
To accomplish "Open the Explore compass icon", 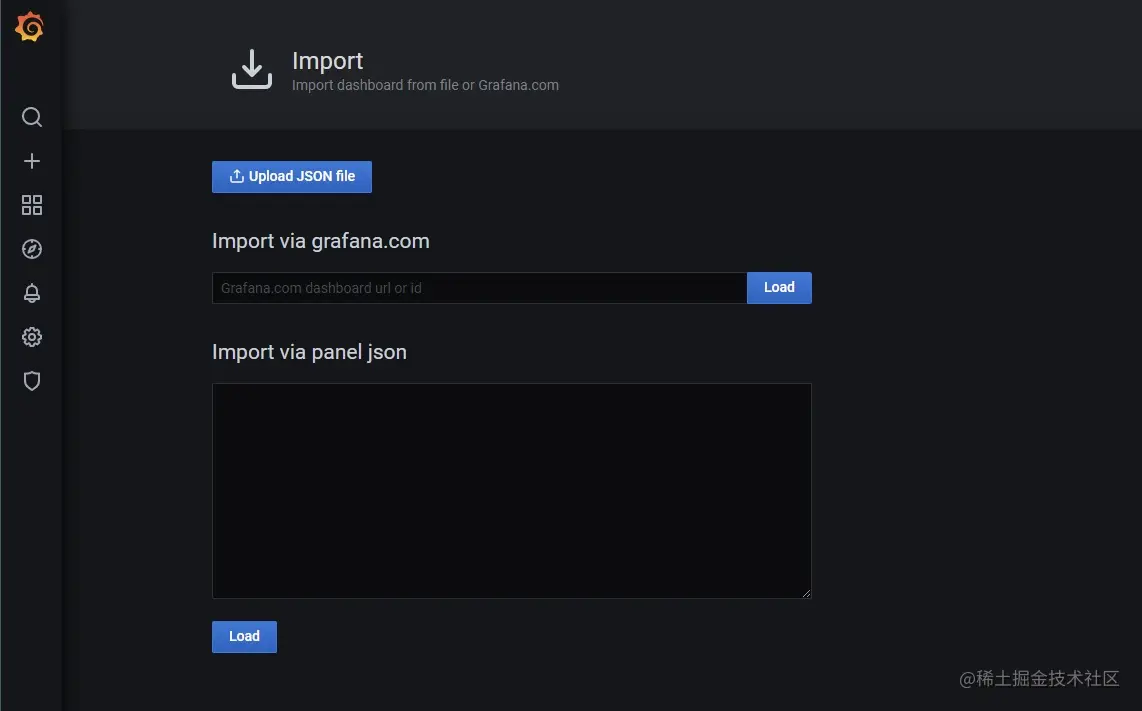I will click(x=31, y=249).
